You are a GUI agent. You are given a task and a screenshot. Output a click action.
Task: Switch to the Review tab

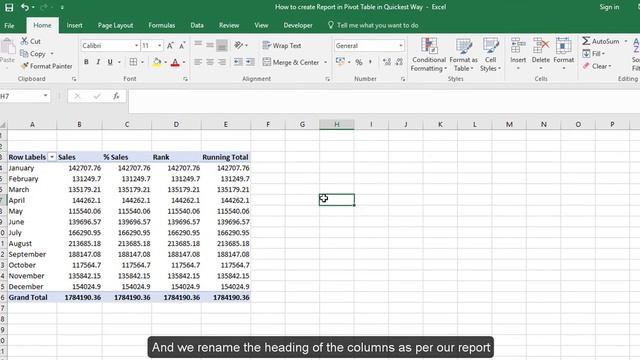coord(229,25)
